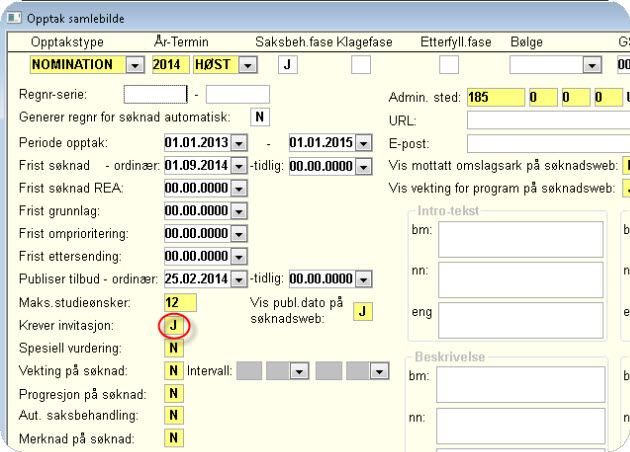The height and width of the screenshot is (452, 630).
Task: Click second Regnr-serie input field
Action: [238, 95]
